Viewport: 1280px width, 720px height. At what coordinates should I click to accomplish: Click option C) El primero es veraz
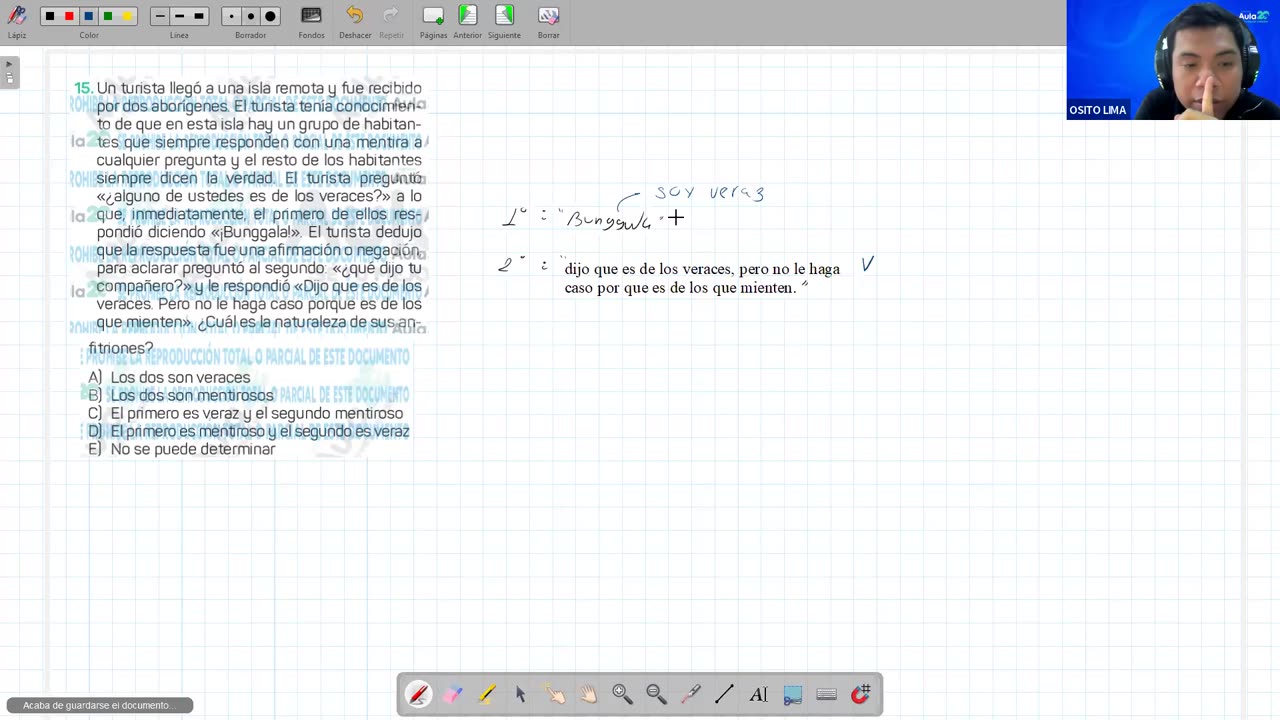point(246,414)
